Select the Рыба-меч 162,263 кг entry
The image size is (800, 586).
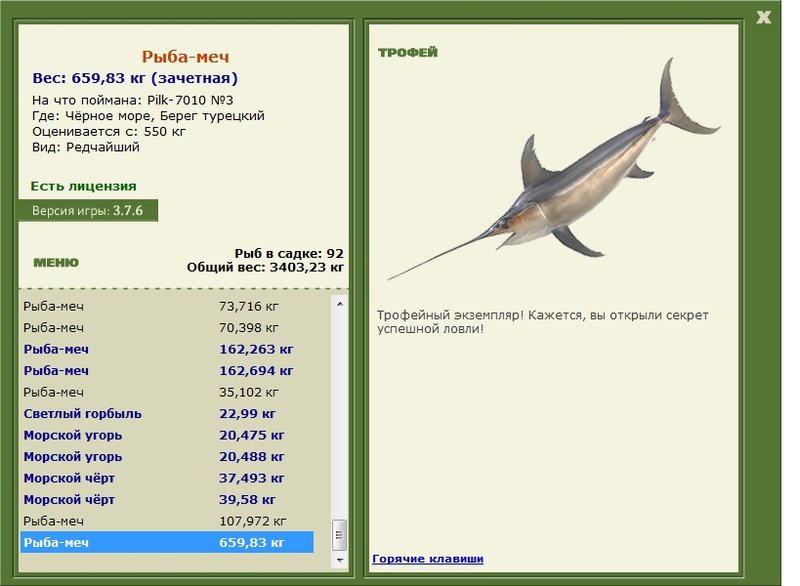tap(167, 349)
